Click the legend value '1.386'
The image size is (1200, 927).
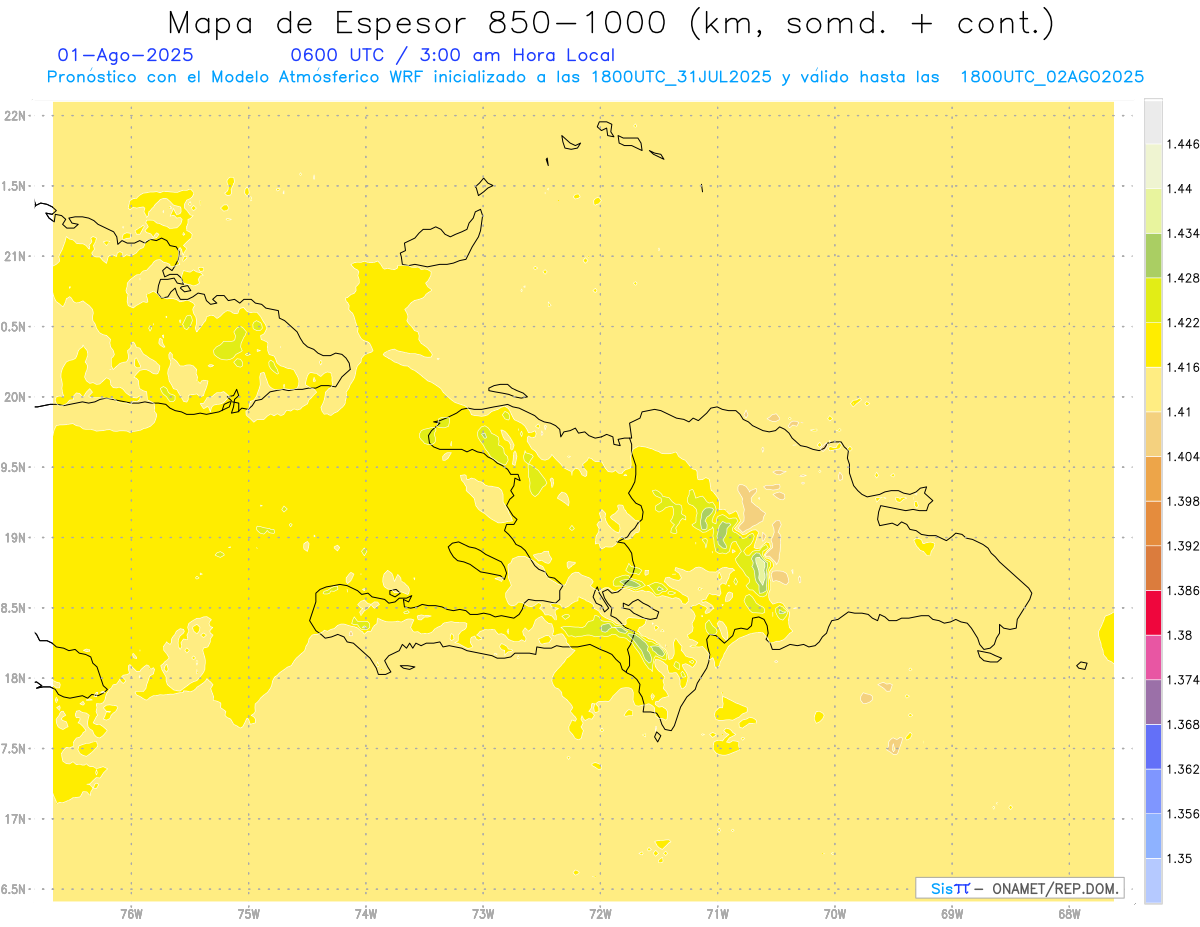[1183, 590]
